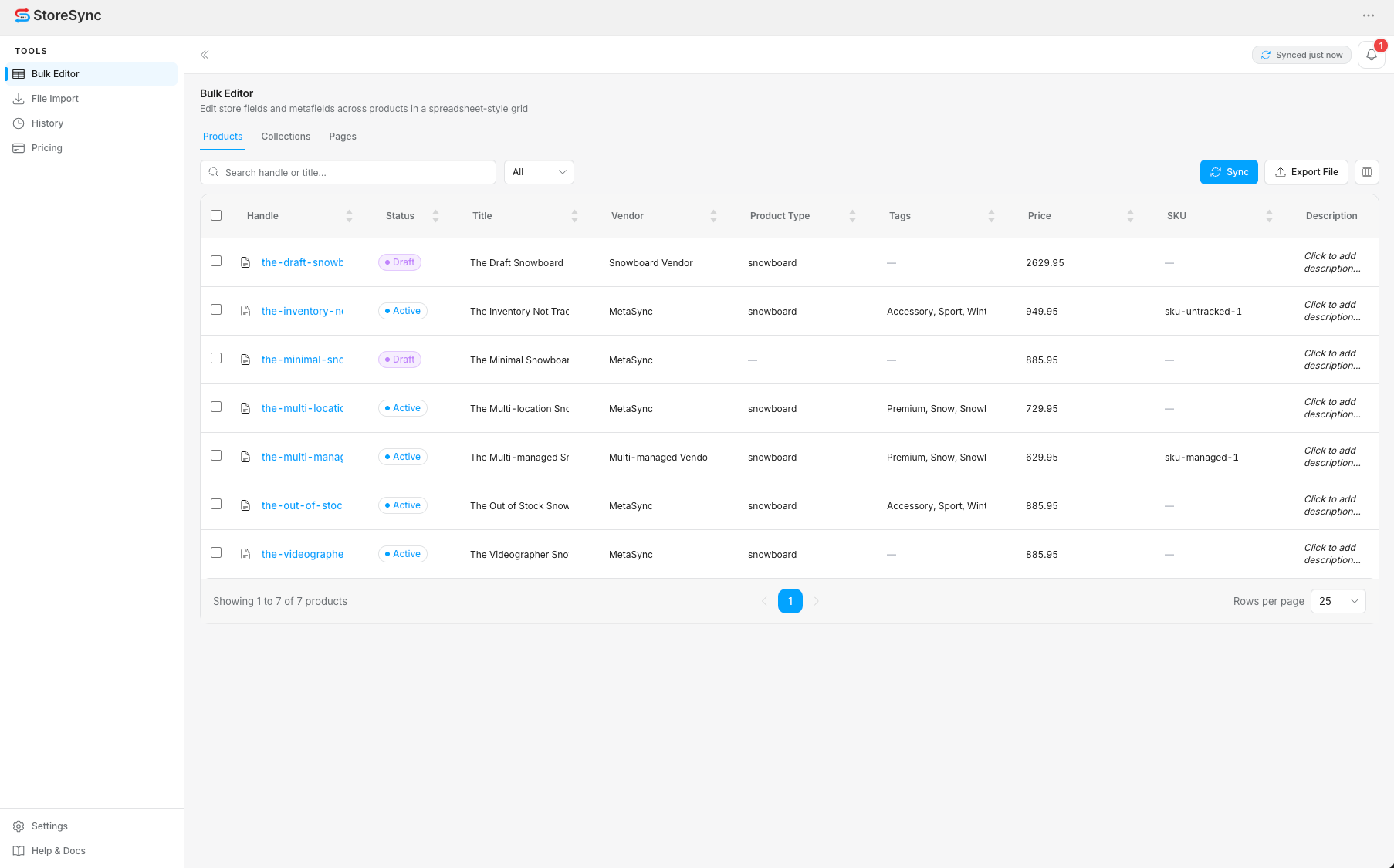Click title cell The Videographer Sno

click(519, 555)
